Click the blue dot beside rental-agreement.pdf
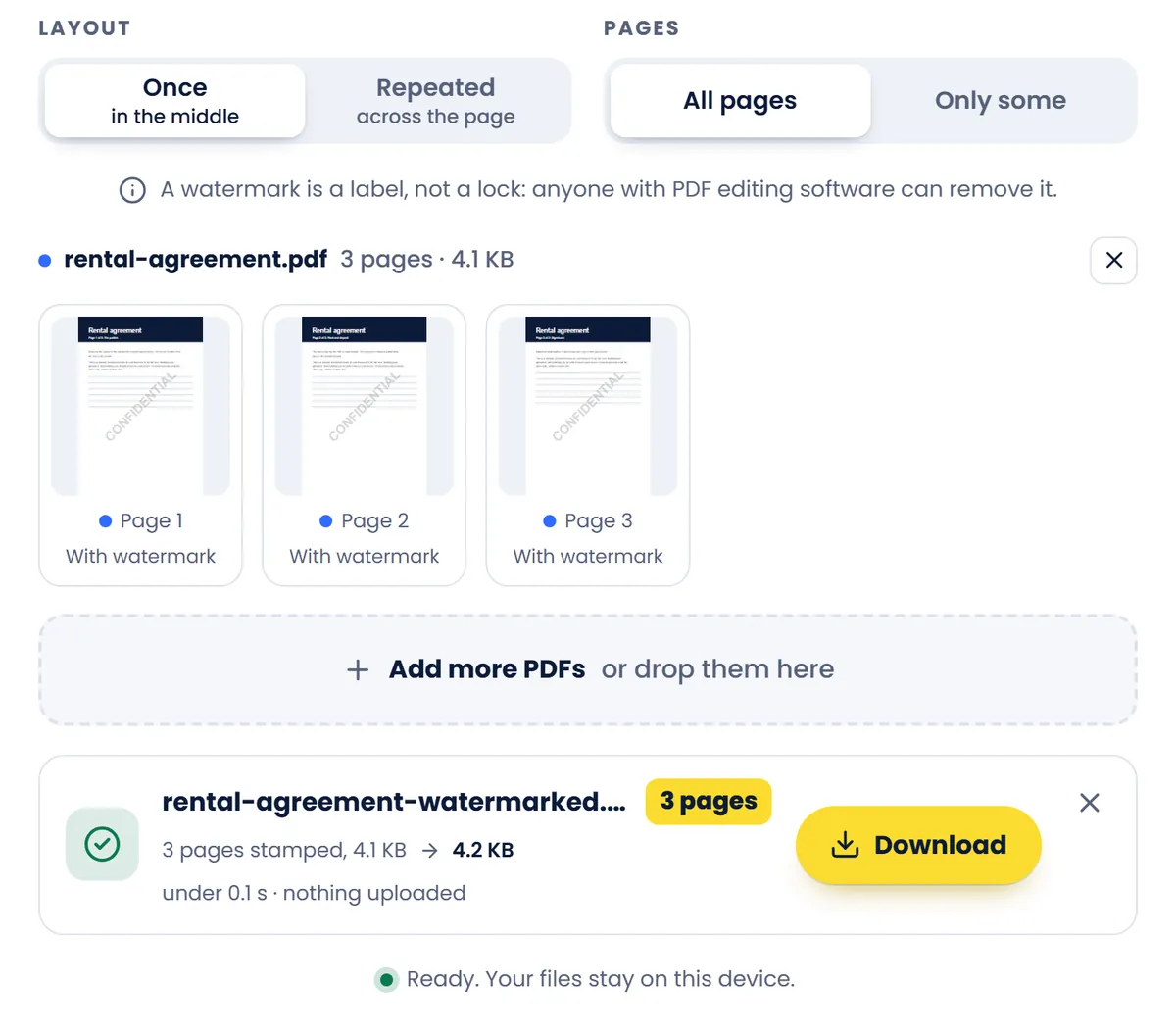1176x1036 pixels. (x=45, y=261)
